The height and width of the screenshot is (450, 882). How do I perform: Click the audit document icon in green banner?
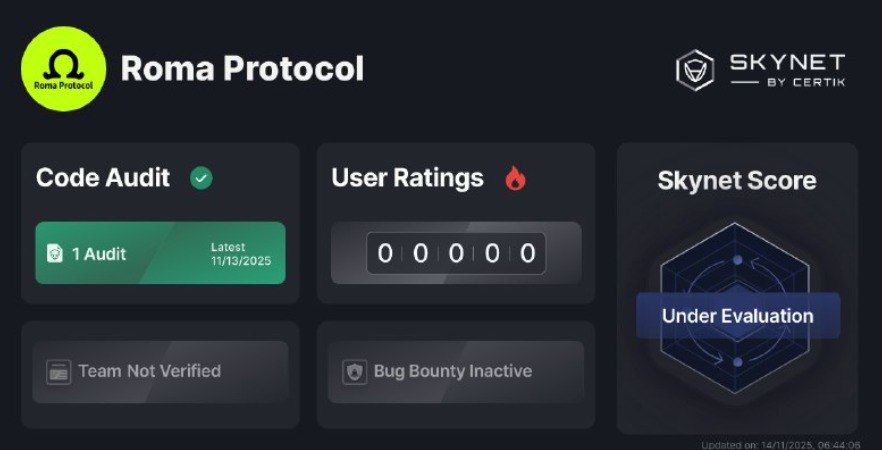pyautogui.click(x=55, y=254)
